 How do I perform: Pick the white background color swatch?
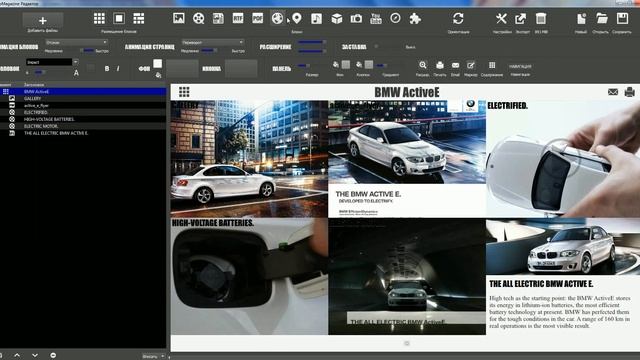pyautogui.click(x=158, y=63)
